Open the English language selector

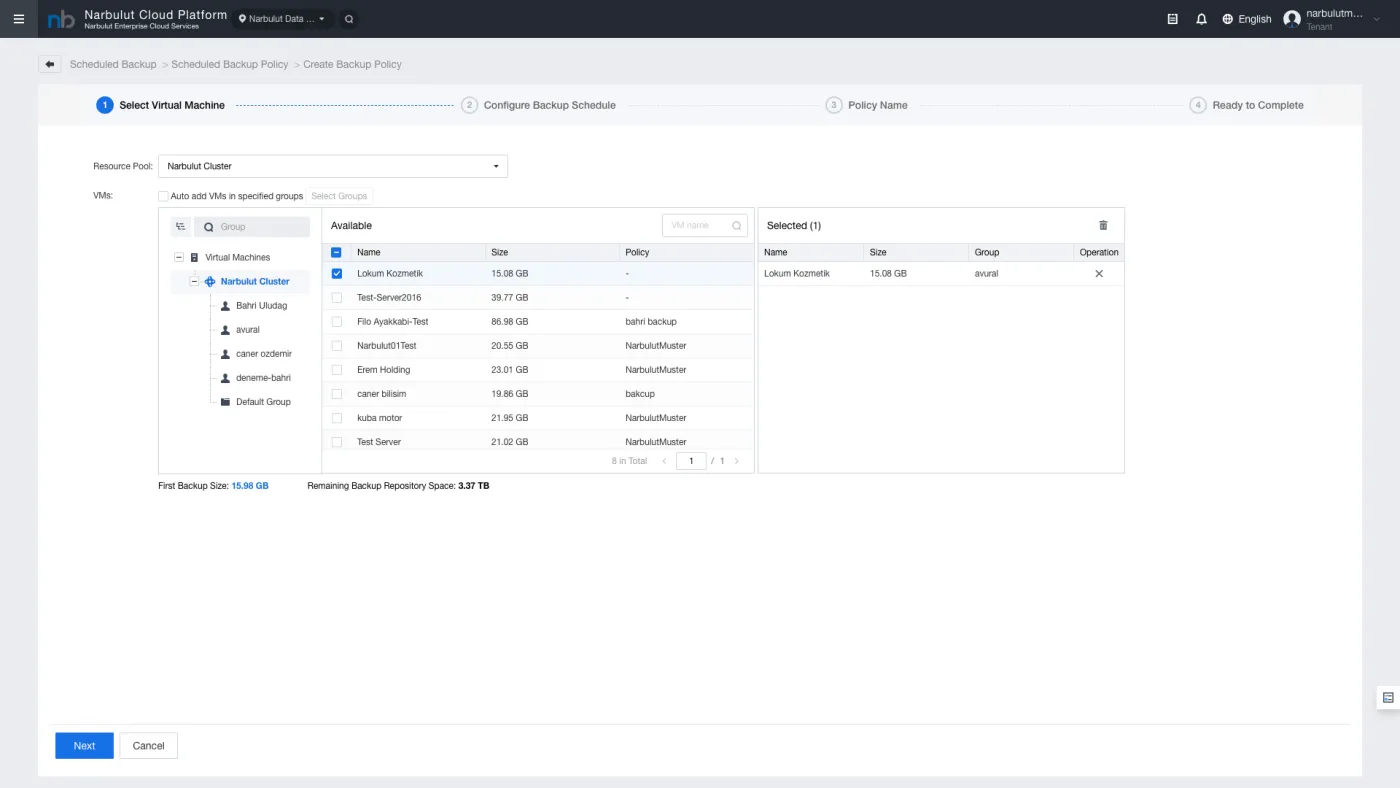[1247, 19]
